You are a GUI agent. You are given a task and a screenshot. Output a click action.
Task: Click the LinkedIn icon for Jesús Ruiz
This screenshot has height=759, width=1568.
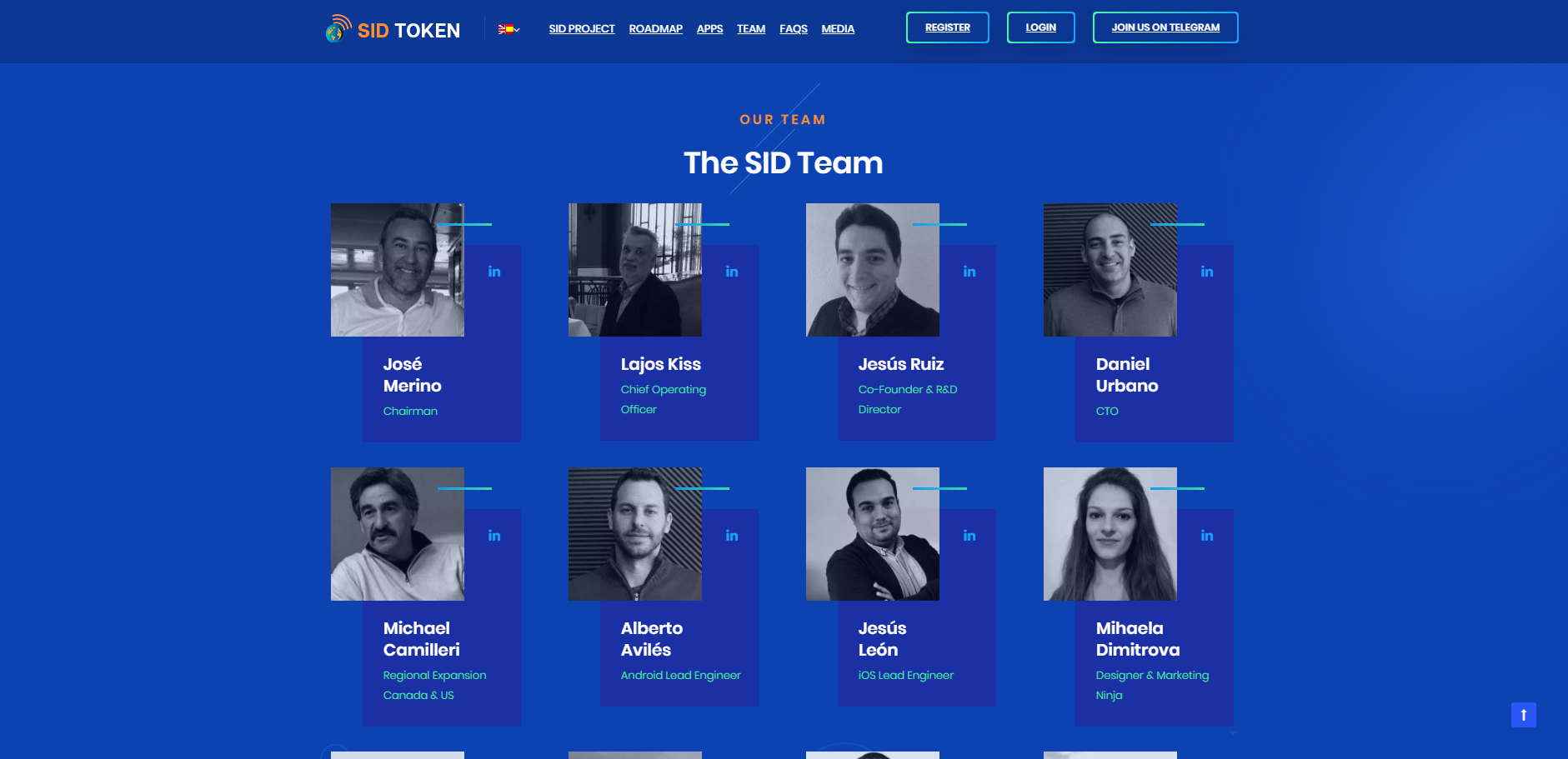pyautogui.click(x=969, y=272)
